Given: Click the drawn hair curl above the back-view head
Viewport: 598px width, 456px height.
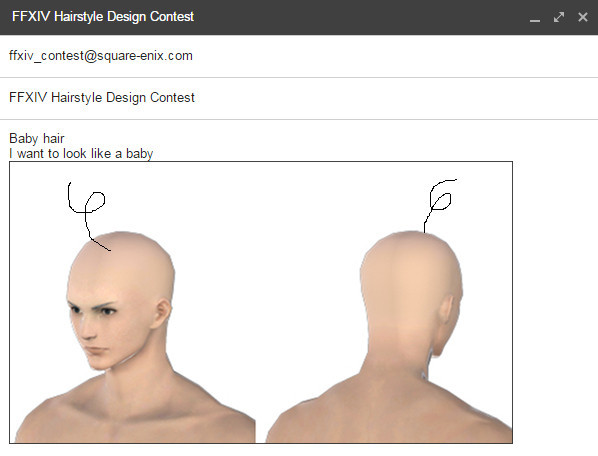Looking at the screenshot, I should (439, 205).
